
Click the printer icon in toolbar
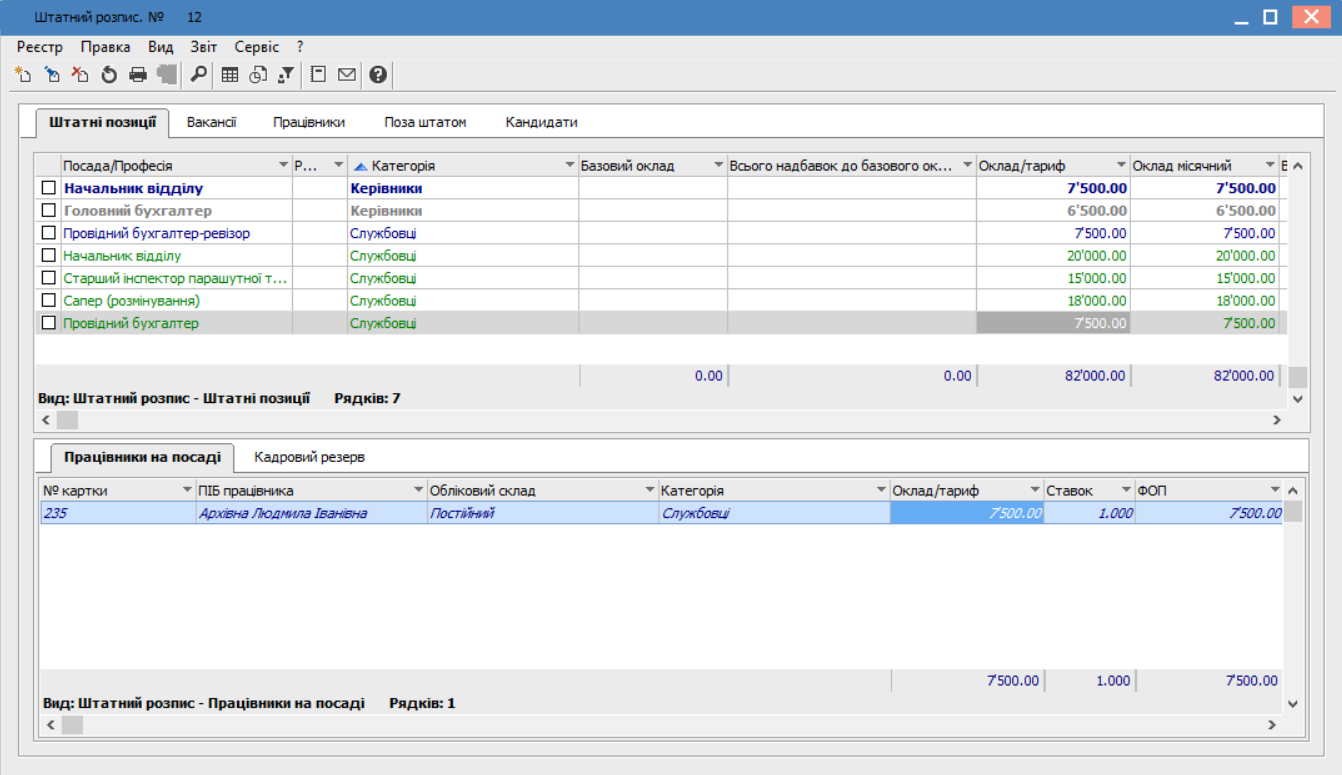click(x=138, y=74)
